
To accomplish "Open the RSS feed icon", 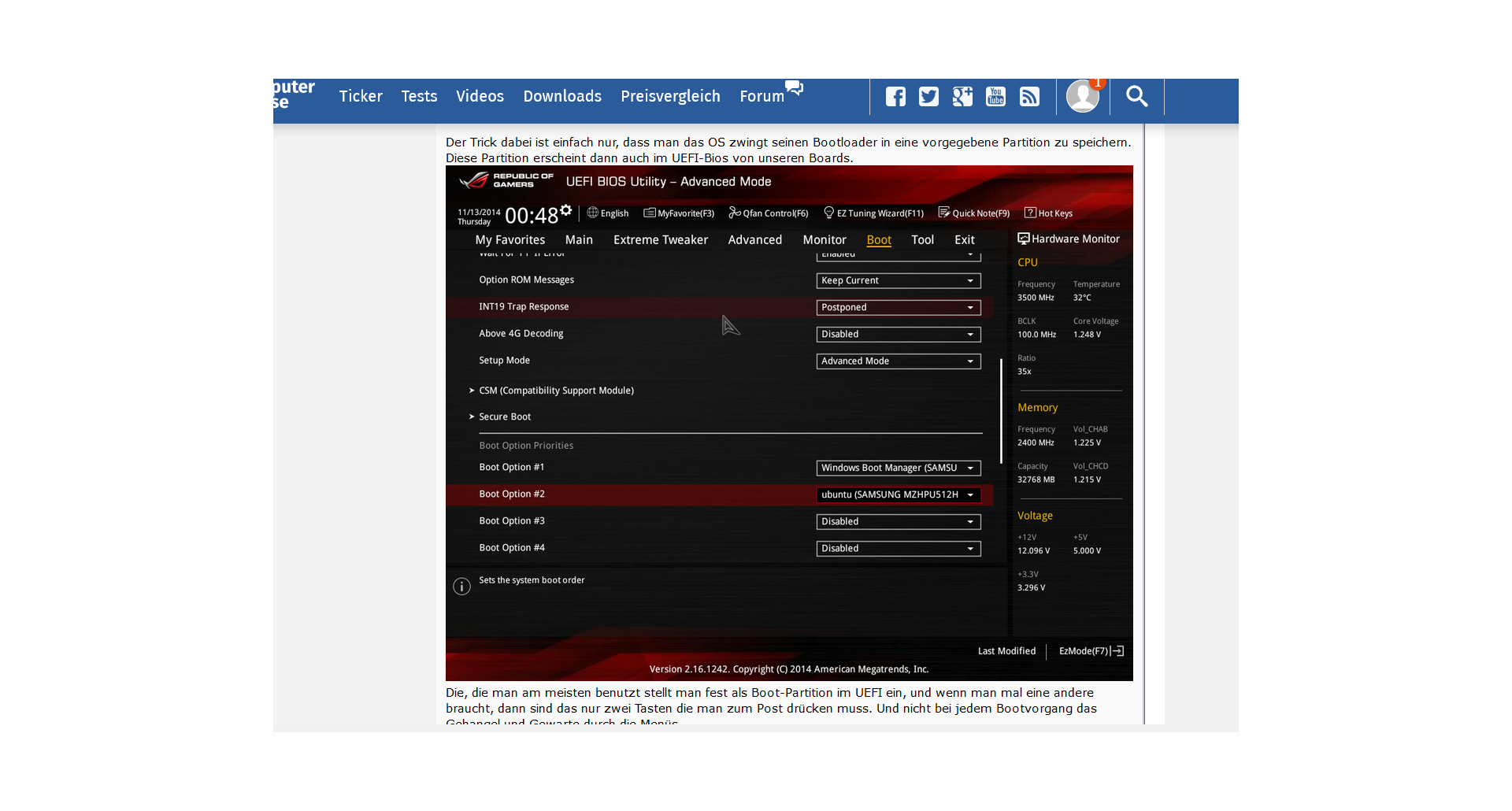I will pos(1029,96).
